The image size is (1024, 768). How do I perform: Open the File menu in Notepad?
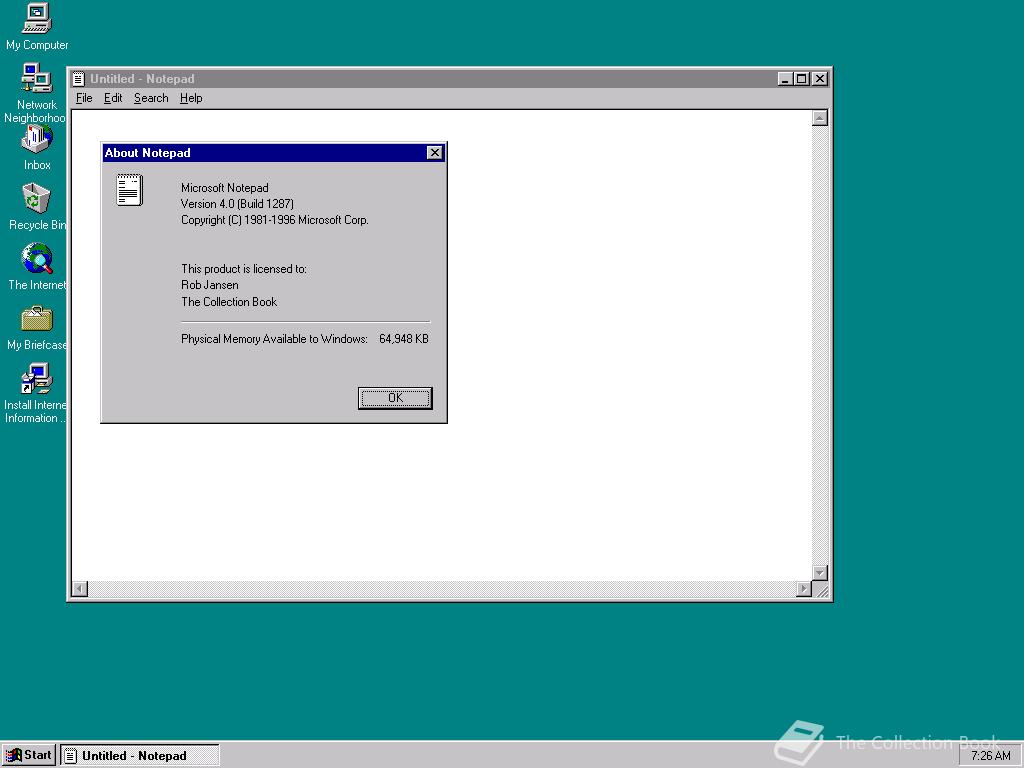[84, 98]
